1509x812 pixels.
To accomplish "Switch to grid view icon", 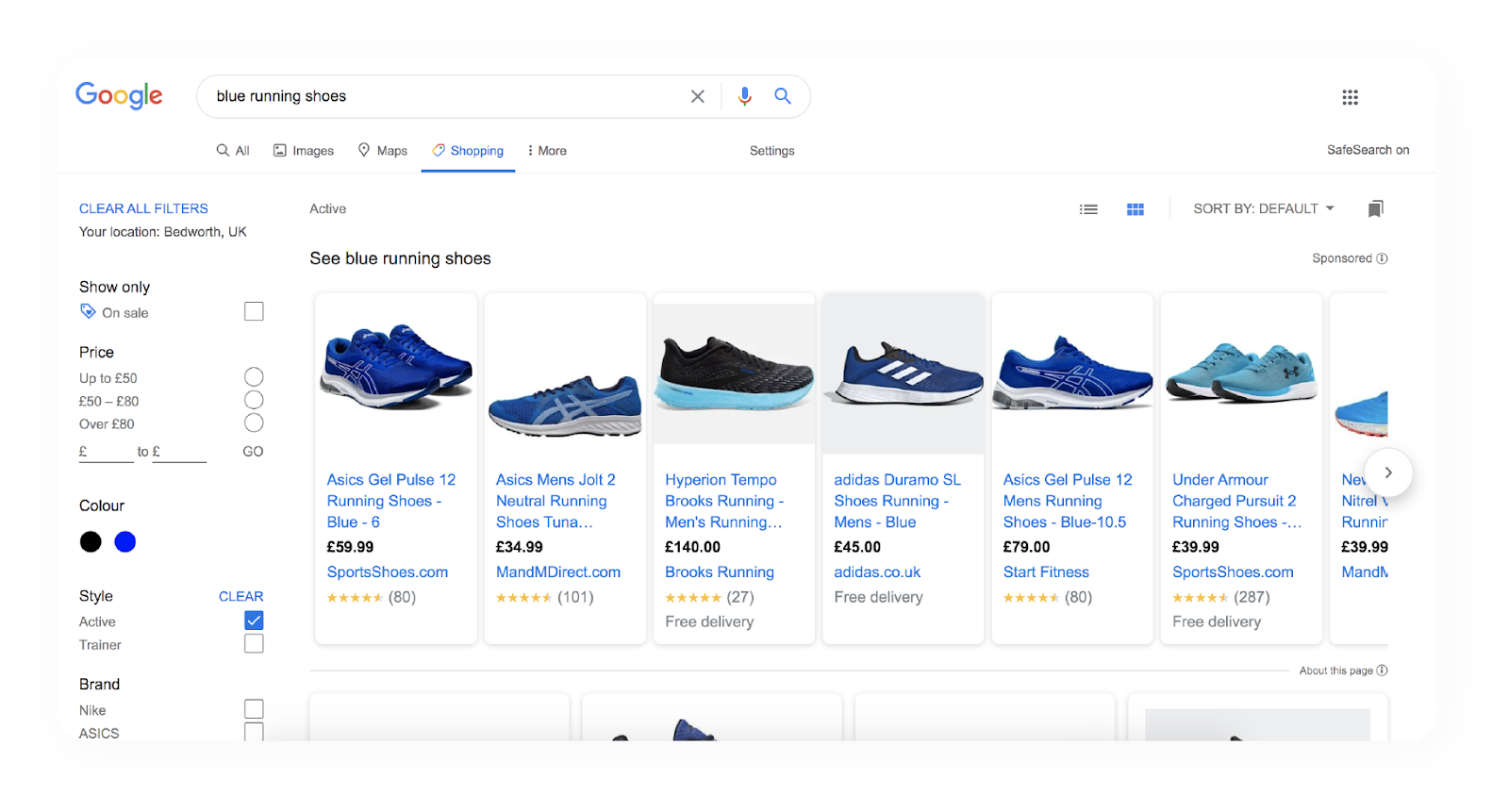I will pyautogui.click(x=1136, y=209).
